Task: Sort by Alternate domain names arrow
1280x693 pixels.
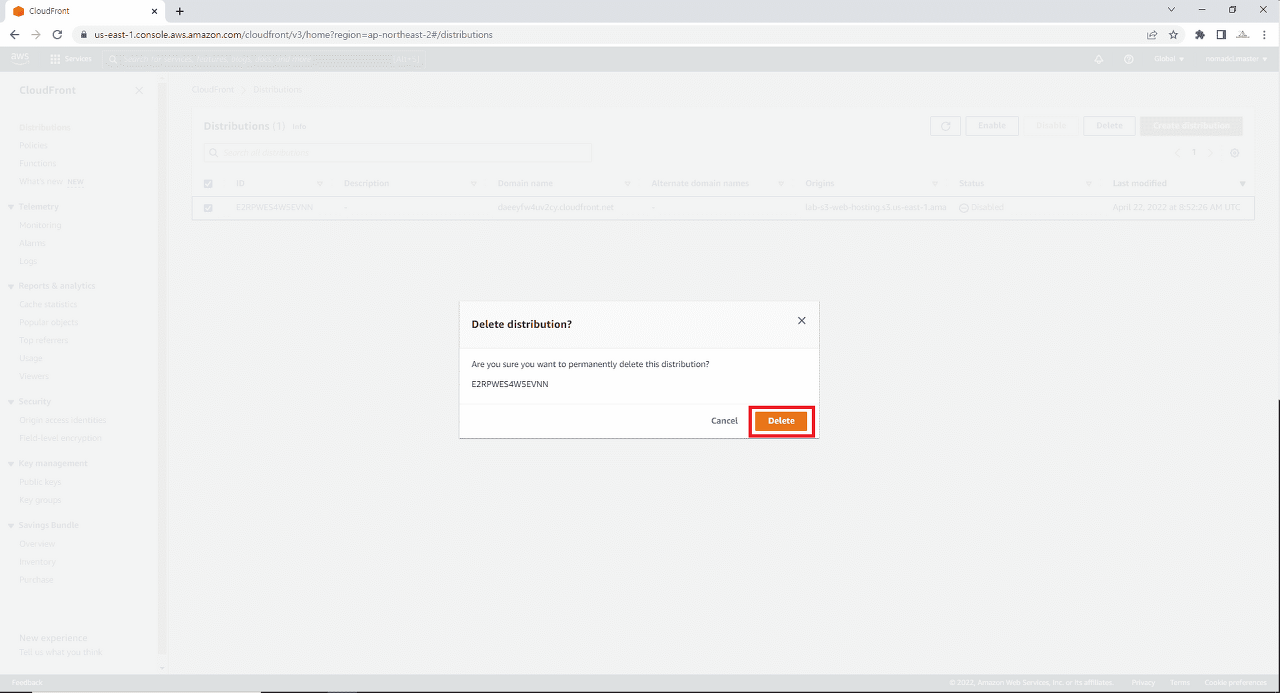Action: [x=782, y=184]
